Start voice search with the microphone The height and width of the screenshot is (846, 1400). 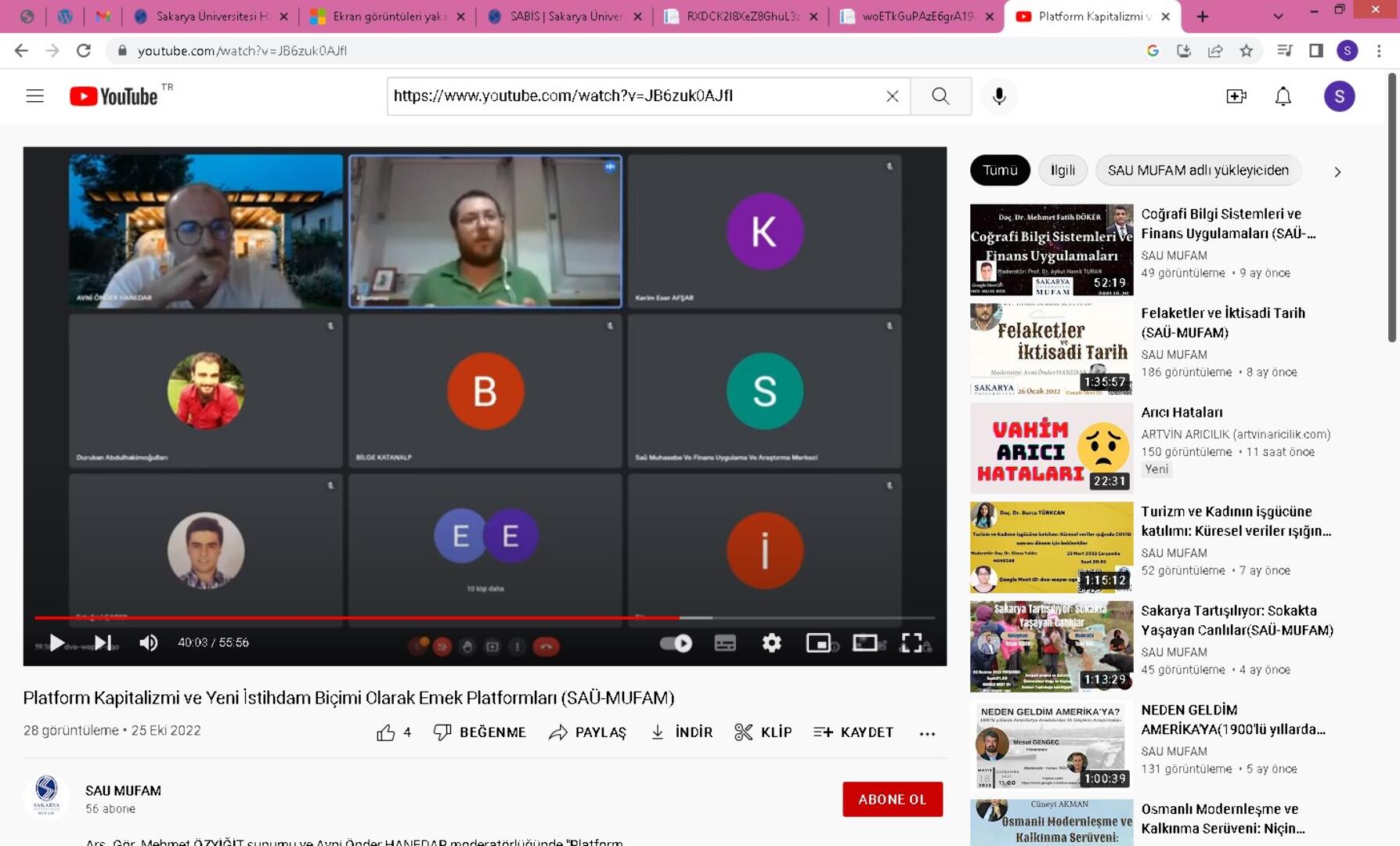coord(999,96)
